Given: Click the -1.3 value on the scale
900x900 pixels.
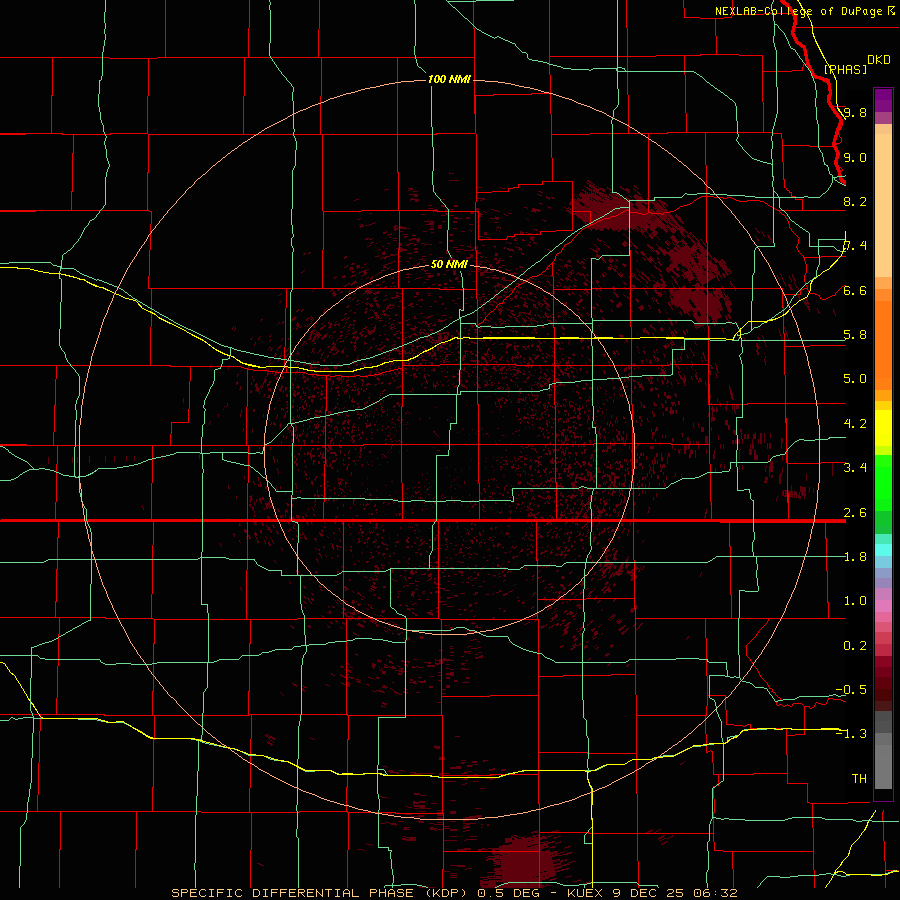Looking at the screenshot, I should pyautogui.click(x=851, y=734).
